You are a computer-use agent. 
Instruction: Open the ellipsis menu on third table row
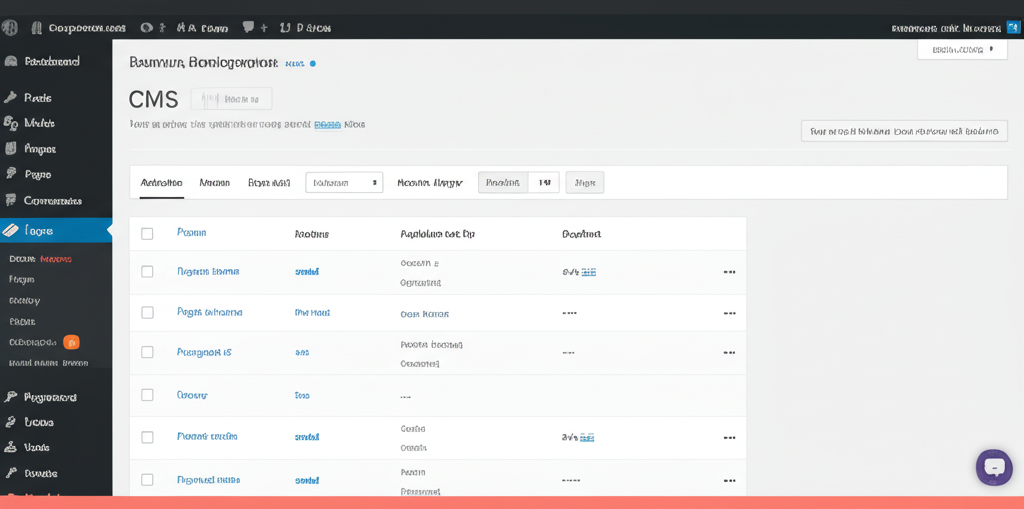click(729, 353)
